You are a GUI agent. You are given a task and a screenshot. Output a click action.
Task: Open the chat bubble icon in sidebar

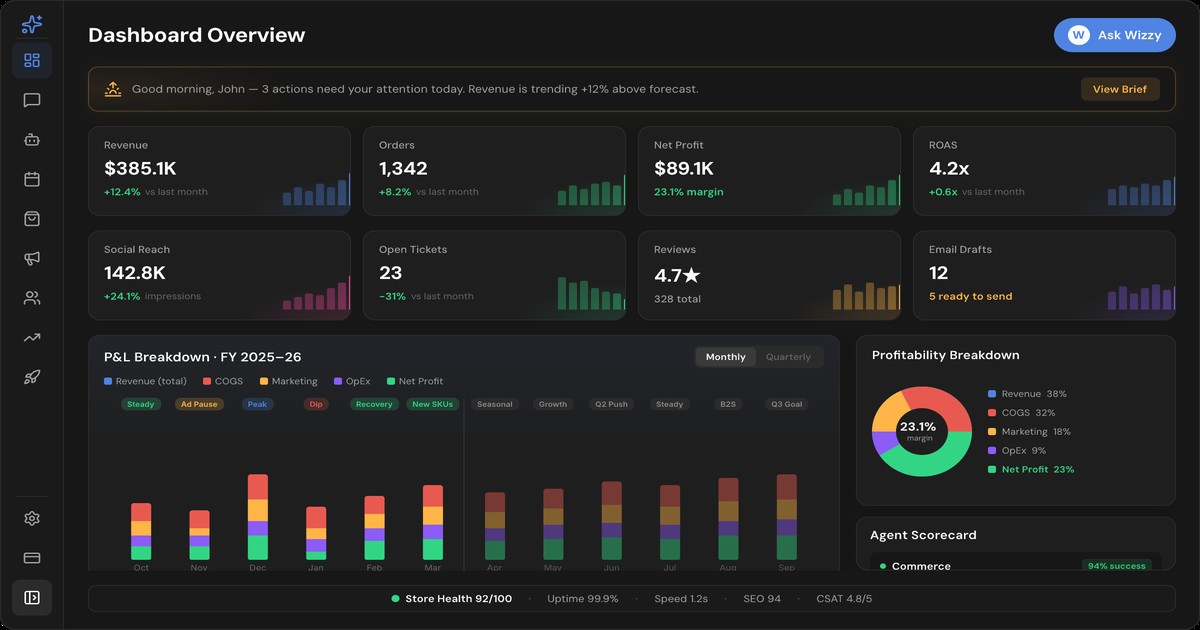point(32,100)
